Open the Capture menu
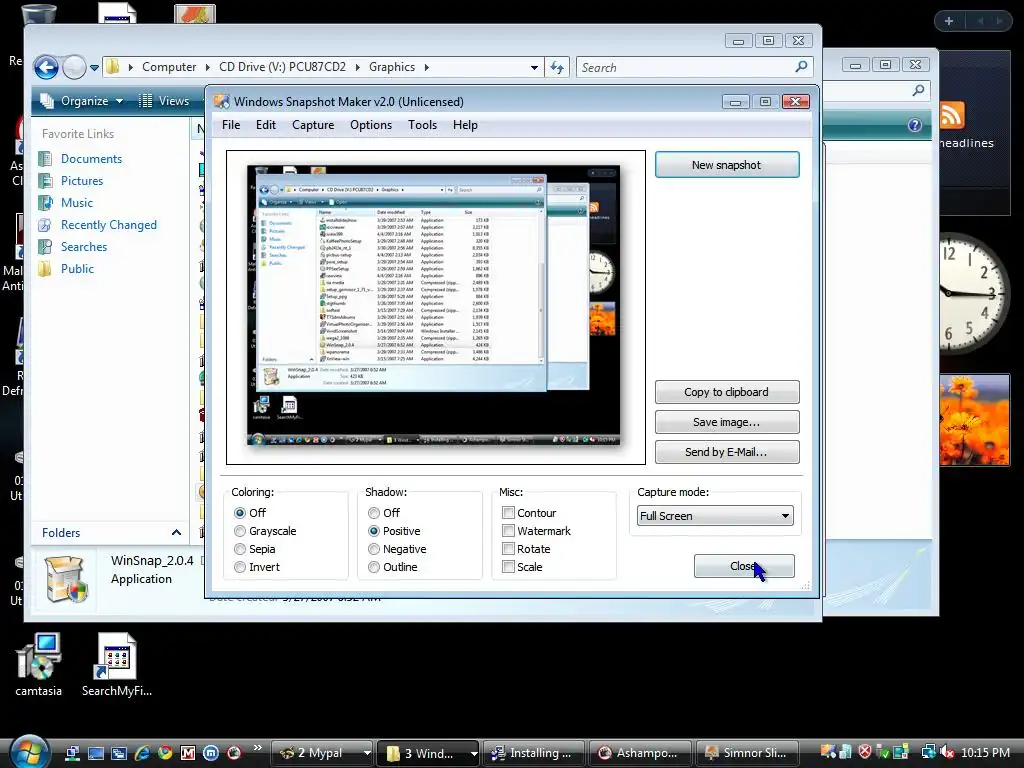1024x768 pixels. pyautogui.click(x=313, y=125)
